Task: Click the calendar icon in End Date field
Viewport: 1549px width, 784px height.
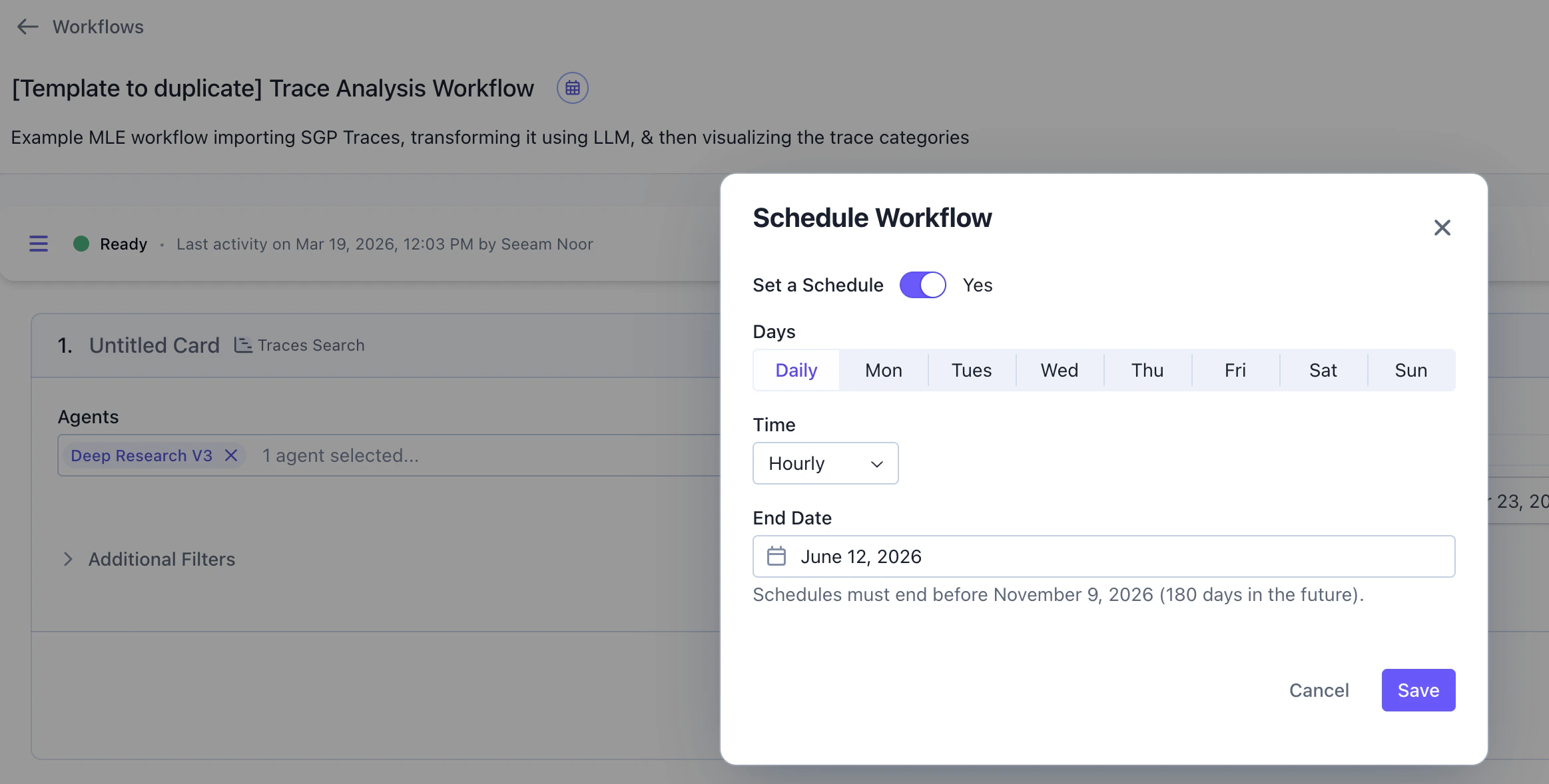Action: (776, 556)
